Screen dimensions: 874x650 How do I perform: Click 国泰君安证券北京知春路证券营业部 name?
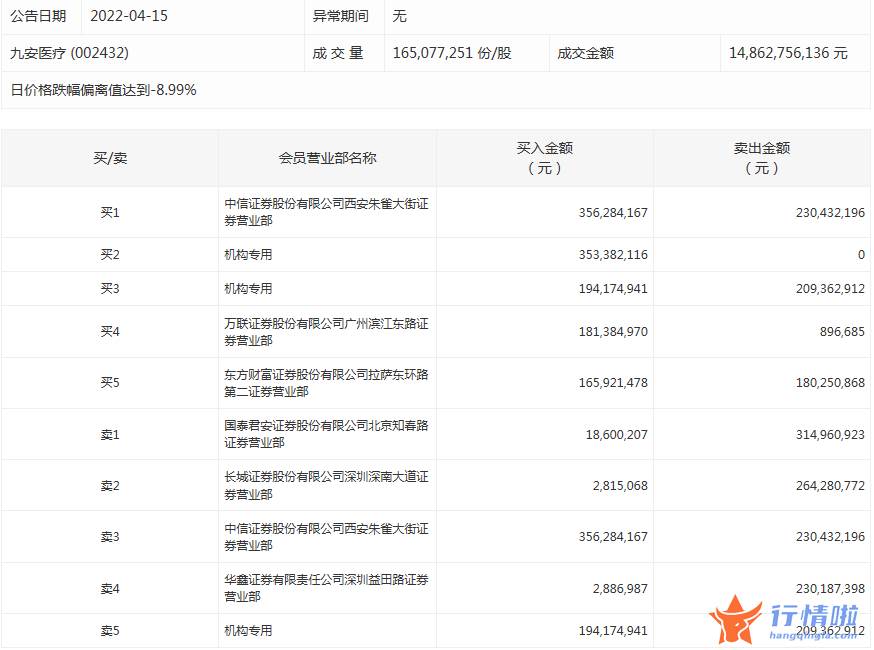point(326,434)
